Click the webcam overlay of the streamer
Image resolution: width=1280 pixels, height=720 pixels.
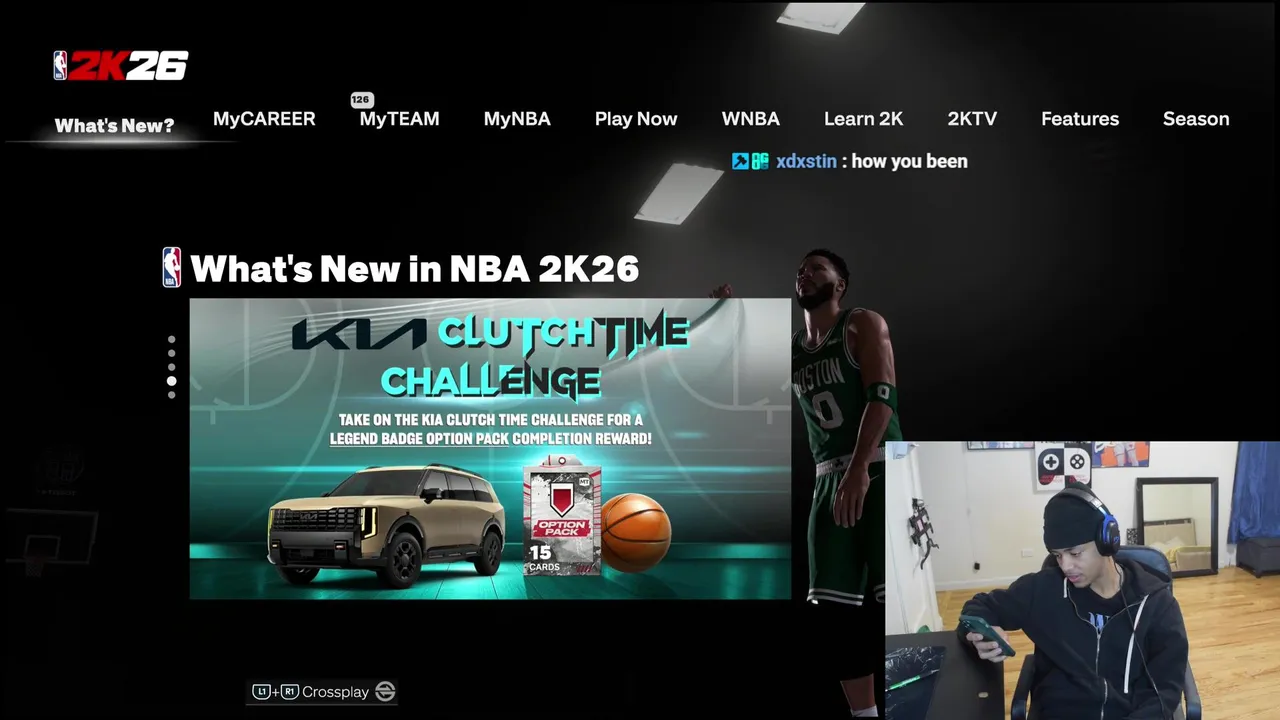pos(1082,581)
